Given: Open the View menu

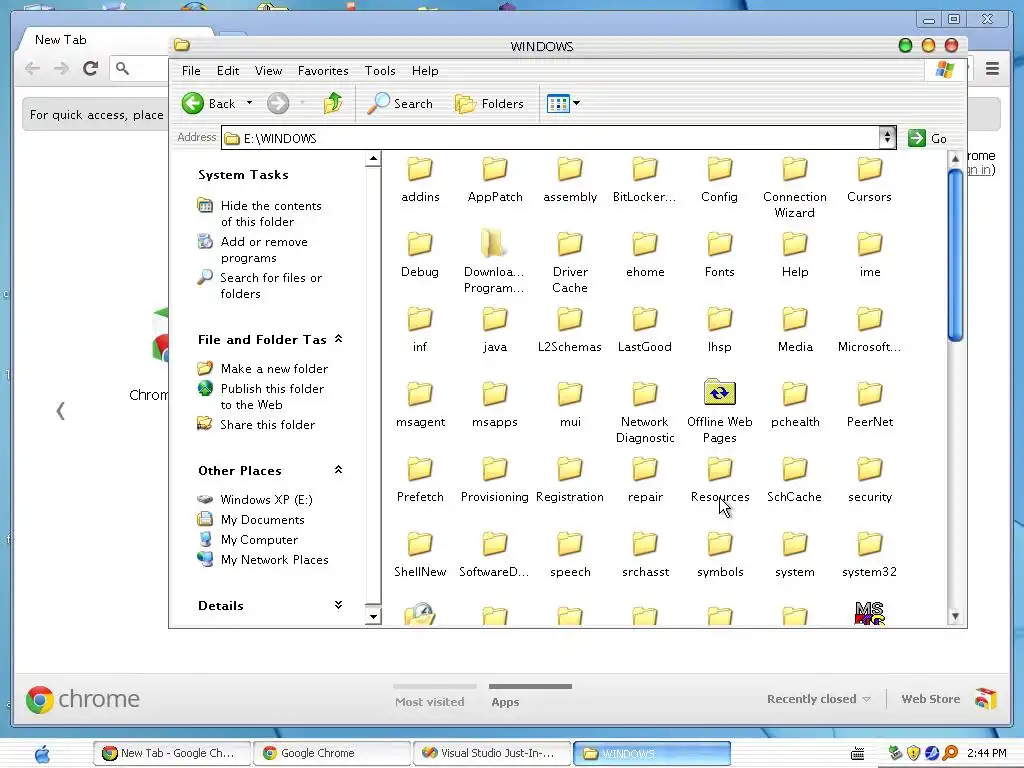Looking at the screenshot, I should coord(268,71).
